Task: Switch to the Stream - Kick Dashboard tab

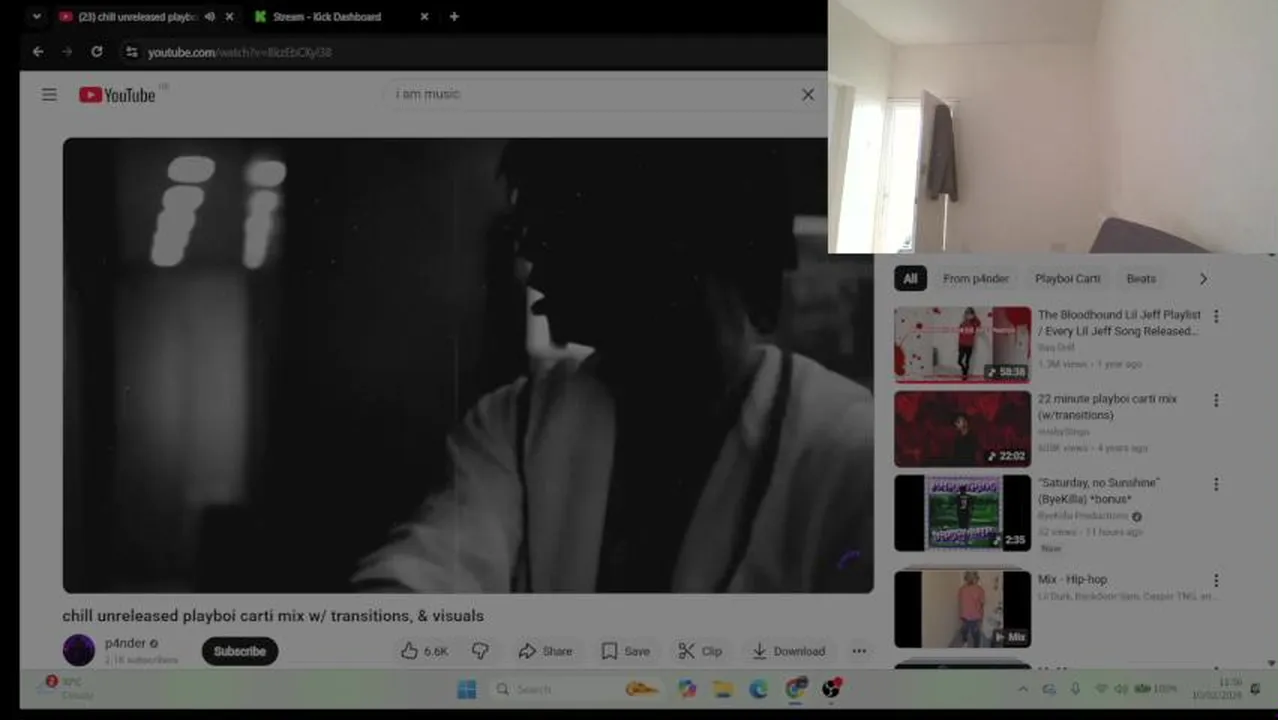Action: (328, 17)
